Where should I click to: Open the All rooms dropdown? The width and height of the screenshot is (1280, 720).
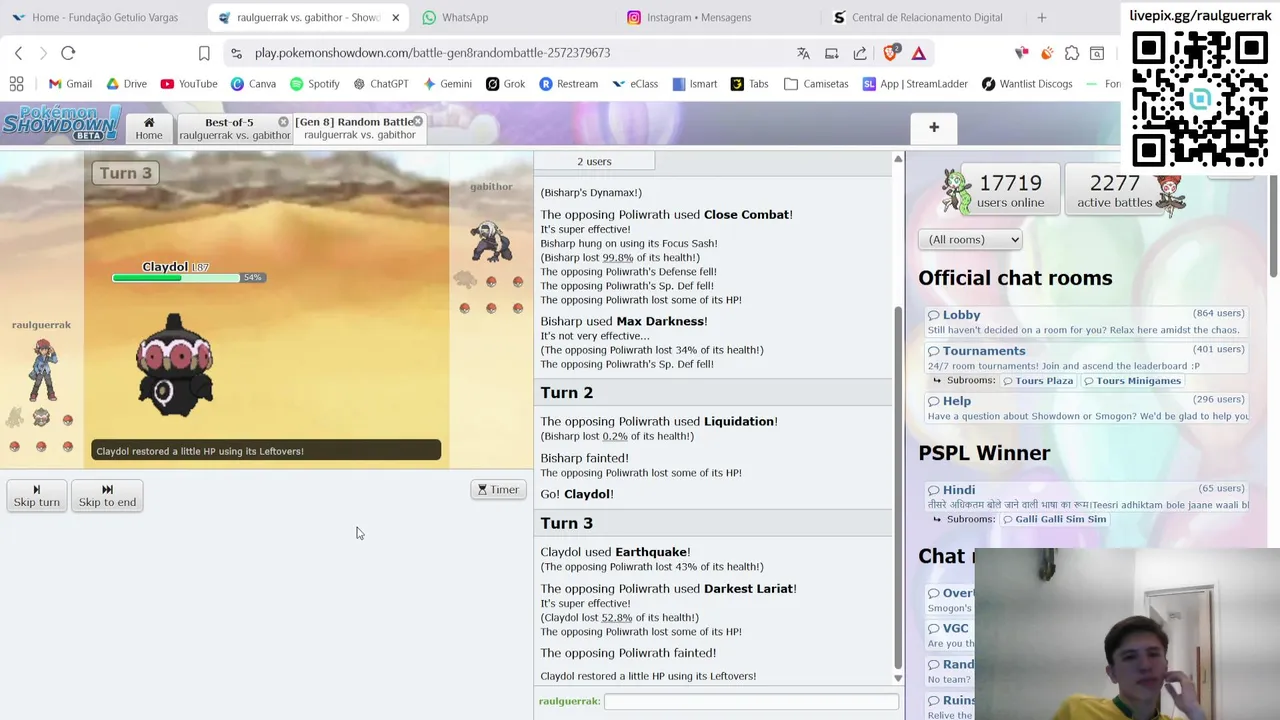click(x=970, y=239)
